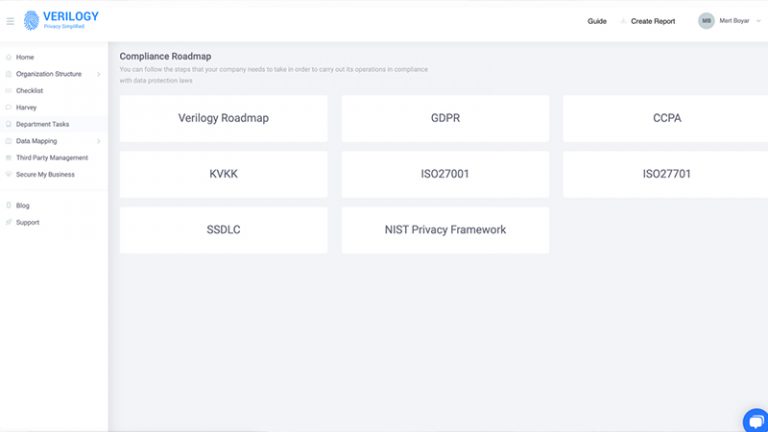Image resolution: width=768 pixels, height=432 pixels.
Task: Click the Compliance Roadmap heading
Action: (166, 56)
